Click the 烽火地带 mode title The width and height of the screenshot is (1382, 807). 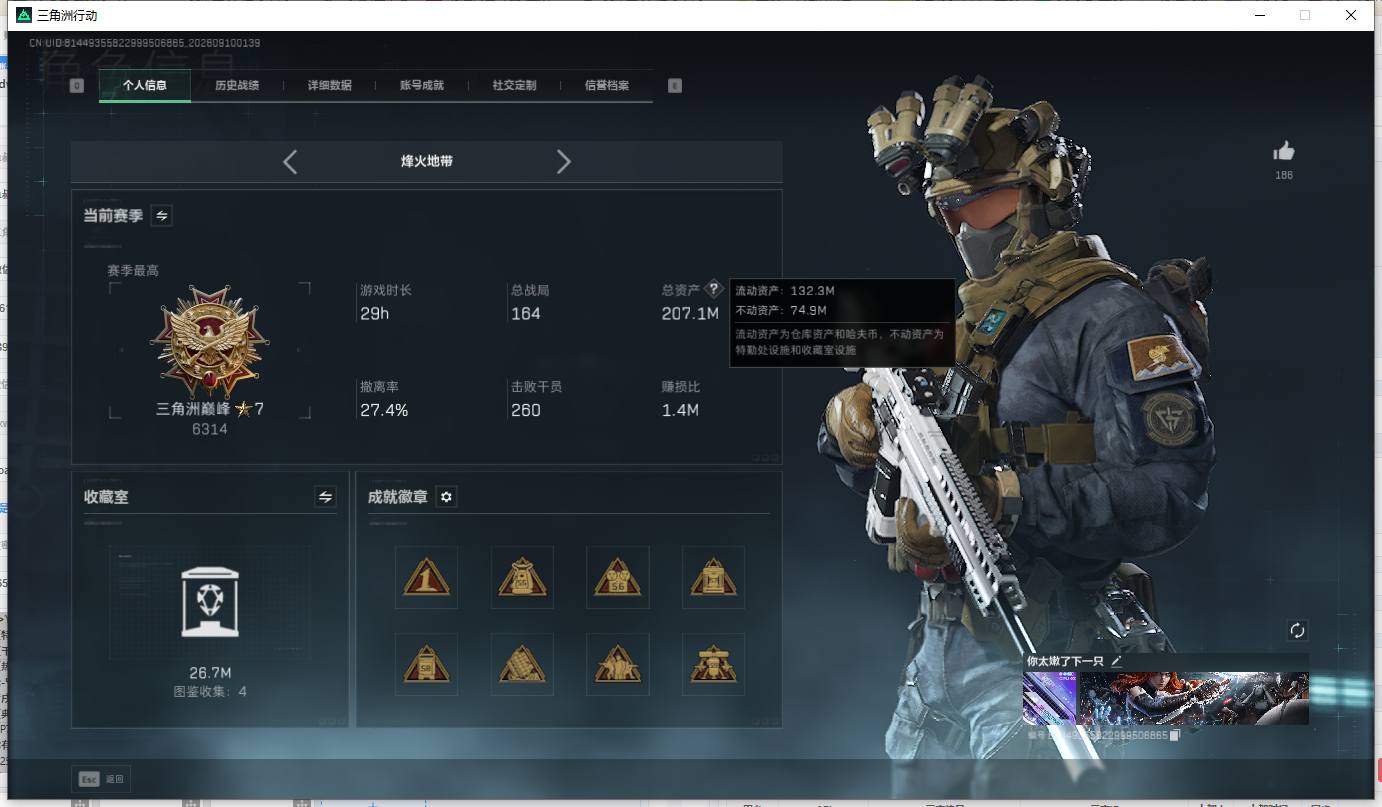427,161
